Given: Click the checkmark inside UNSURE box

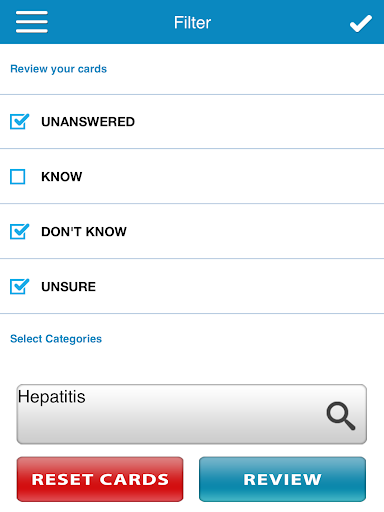Looking at the screenshot, I should [x=21, y=285].
